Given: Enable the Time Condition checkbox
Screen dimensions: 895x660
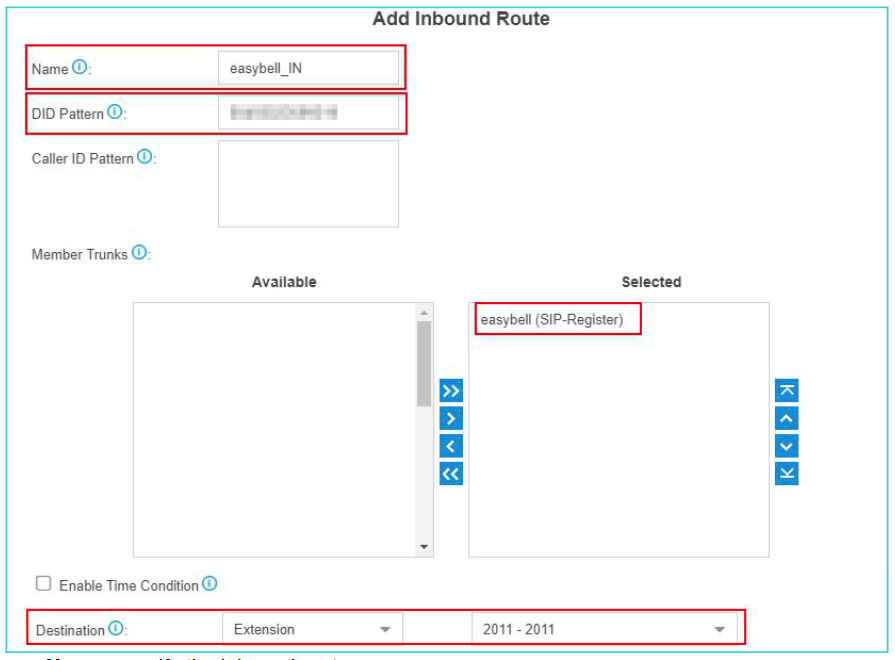Looking at the screenshot, I should 43,584.
